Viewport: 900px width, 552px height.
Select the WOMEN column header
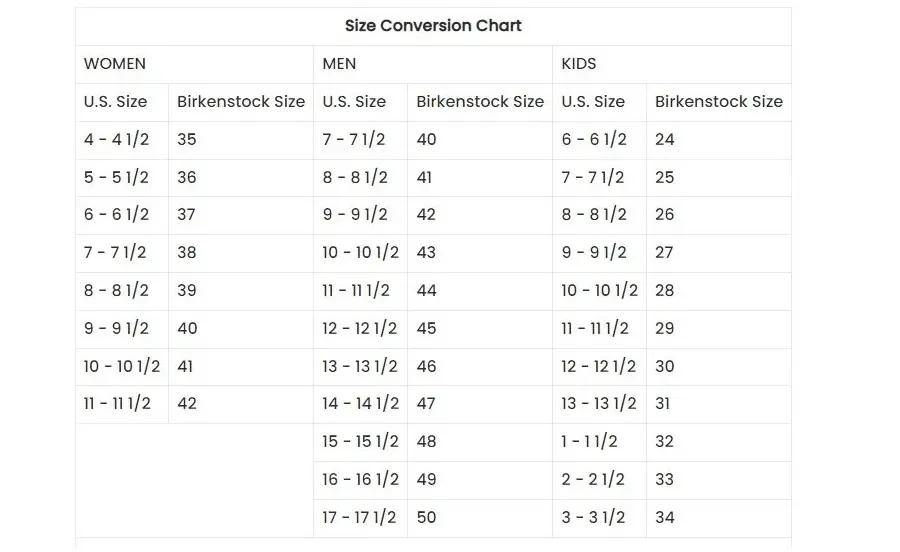click(115, 64)
